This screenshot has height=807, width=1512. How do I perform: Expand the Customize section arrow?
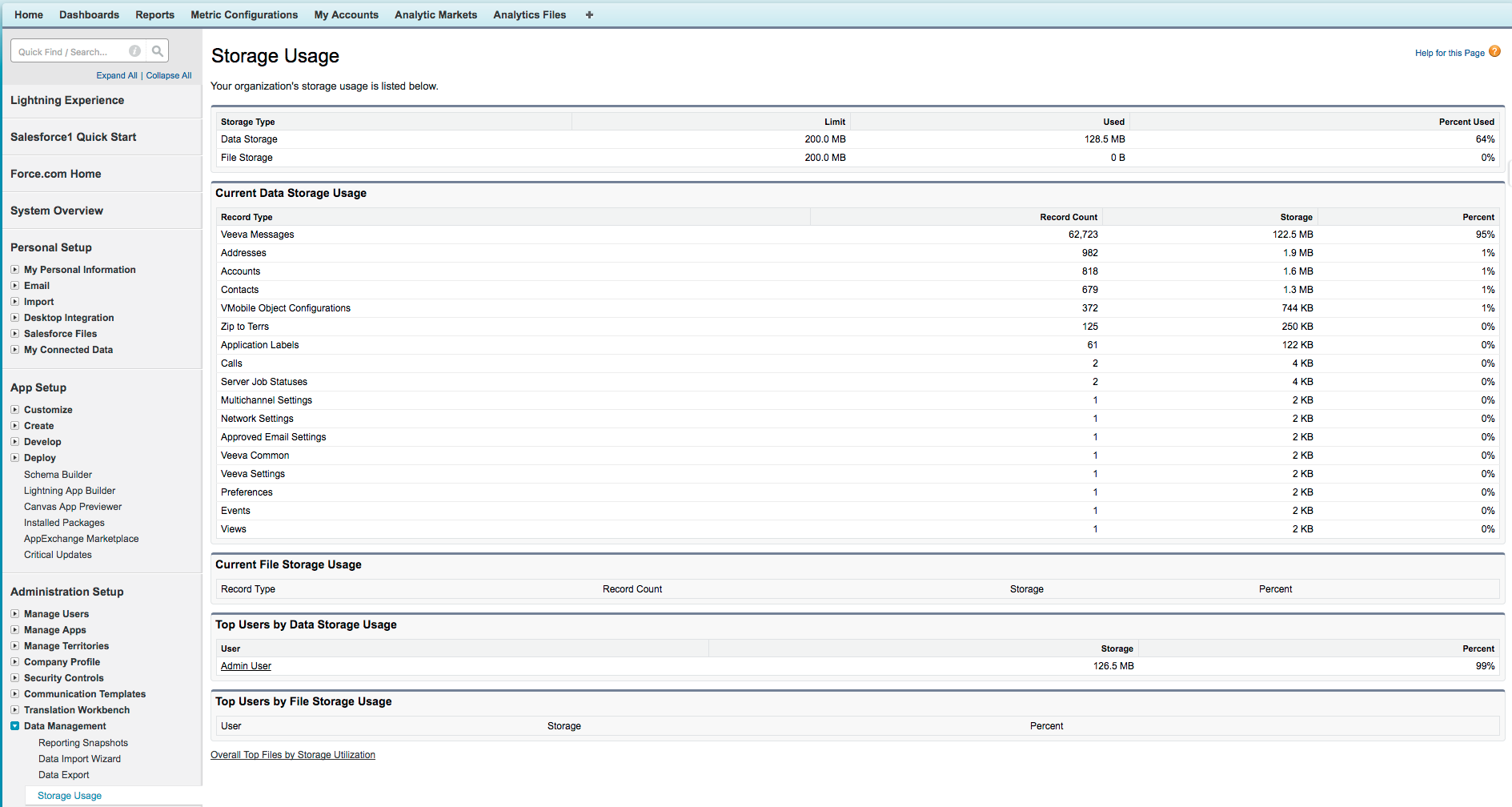pyautogui.click(x=14, y=410)
